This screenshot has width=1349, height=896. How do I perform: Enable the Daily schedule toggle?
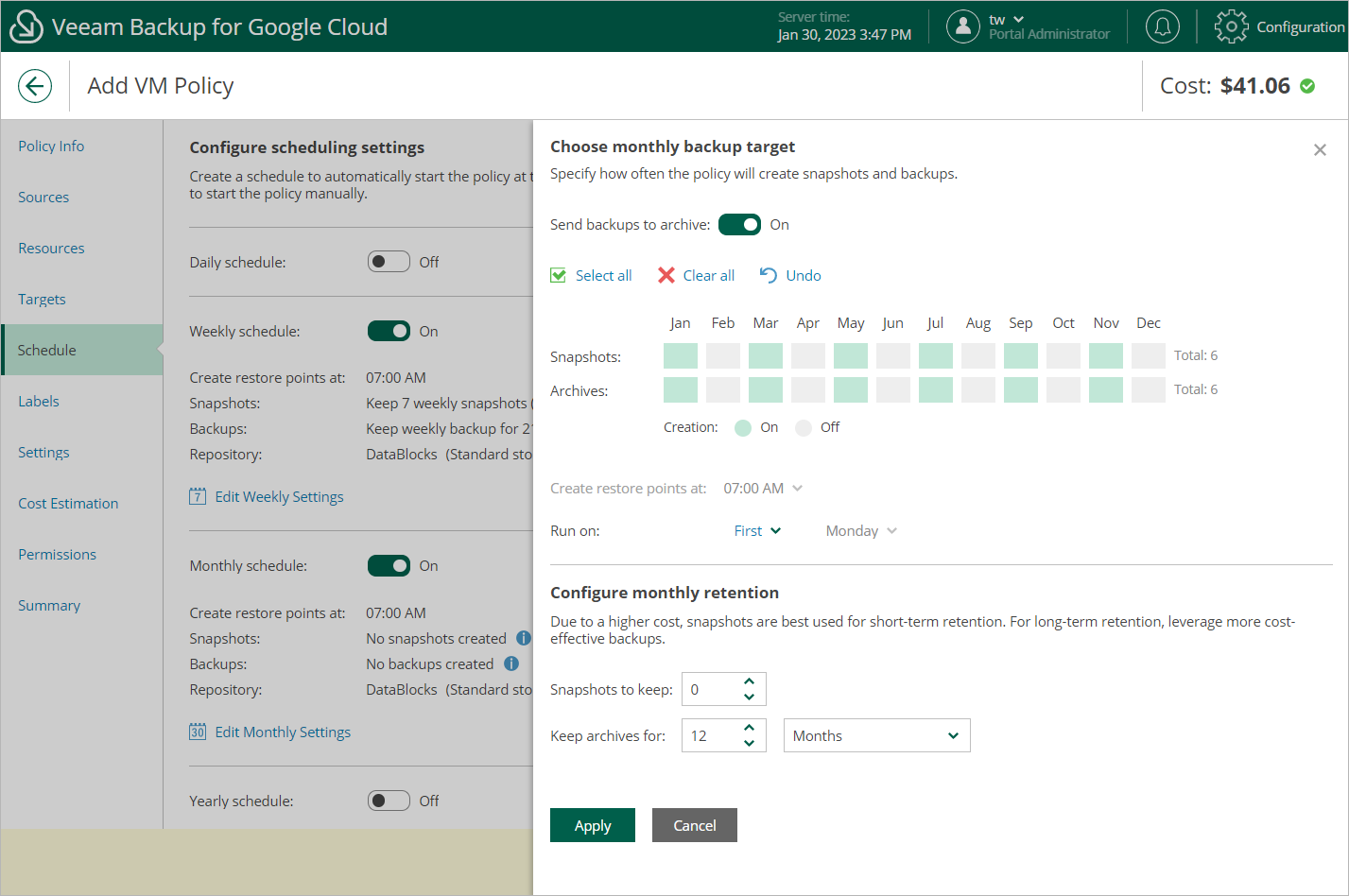[x=389, y=262]
